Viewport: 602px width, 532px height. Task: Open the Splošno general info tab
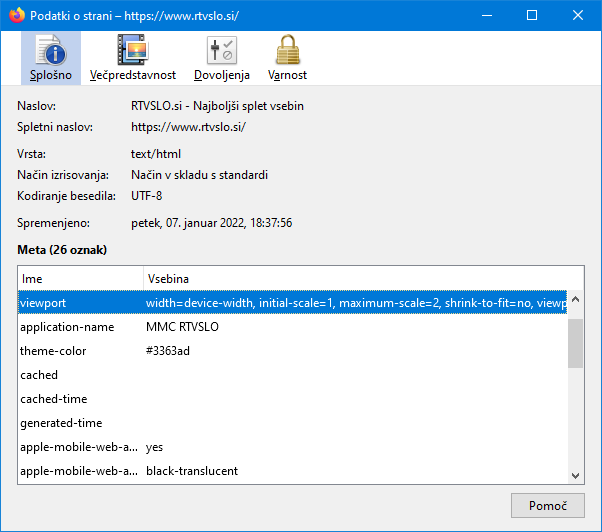(x=51, y=58)
